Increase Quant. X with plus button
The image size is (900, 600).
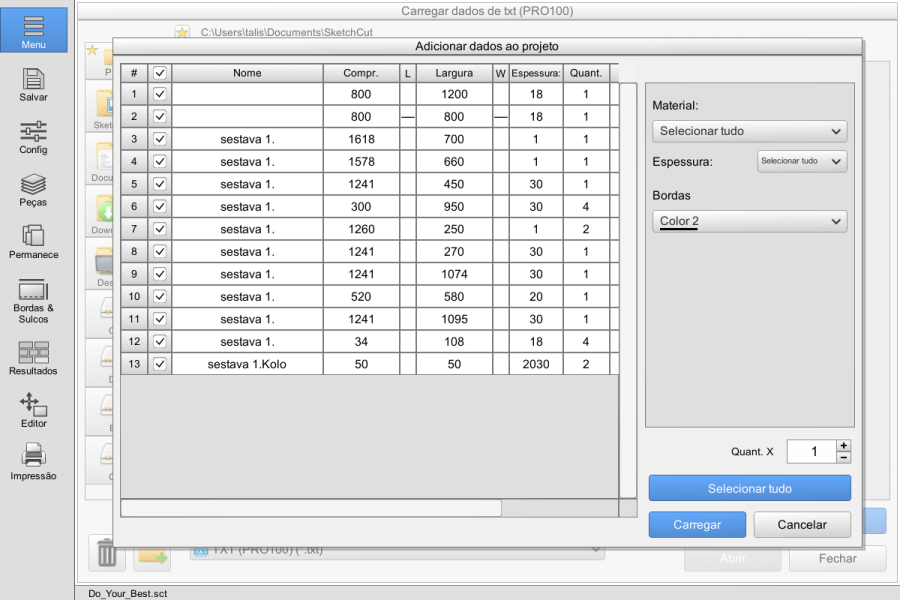point(843,446)
